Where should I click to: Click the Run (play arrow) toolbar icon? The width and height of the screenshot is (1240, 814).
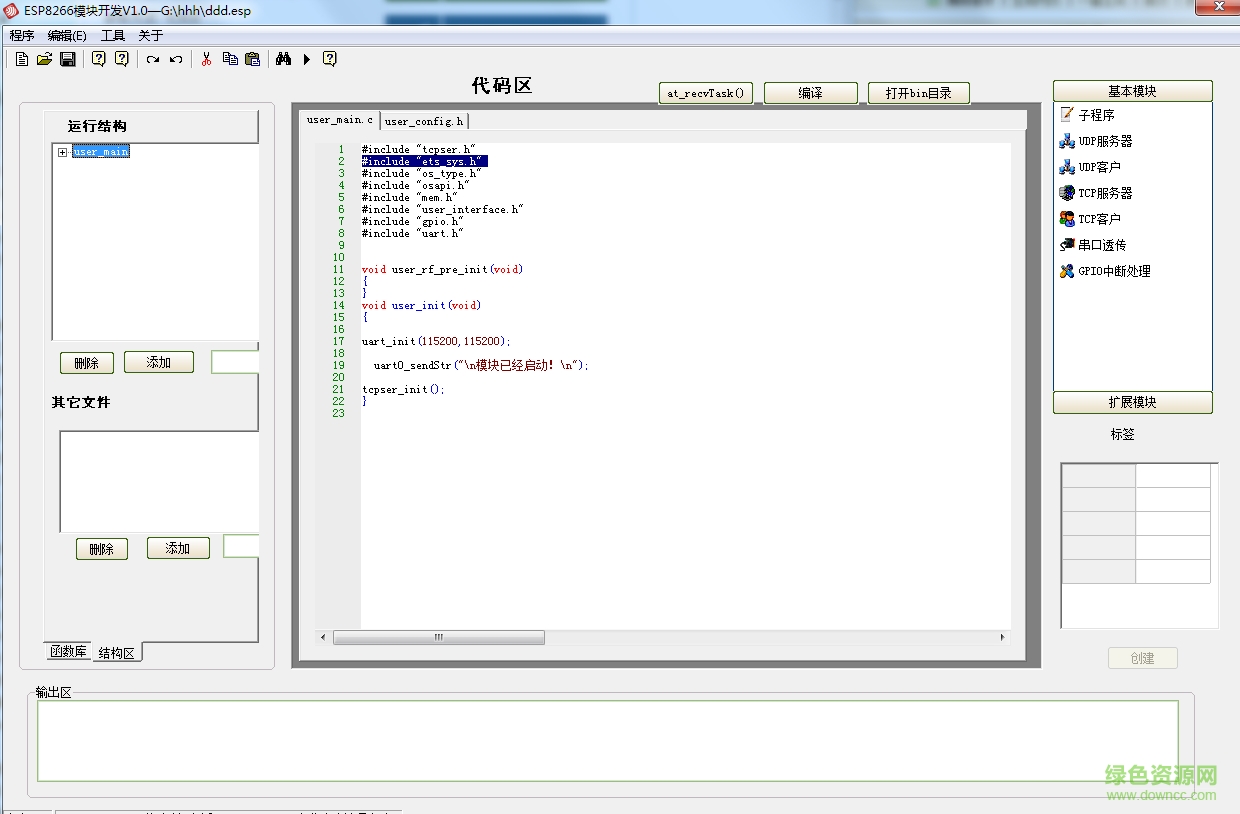click(308, 59)
